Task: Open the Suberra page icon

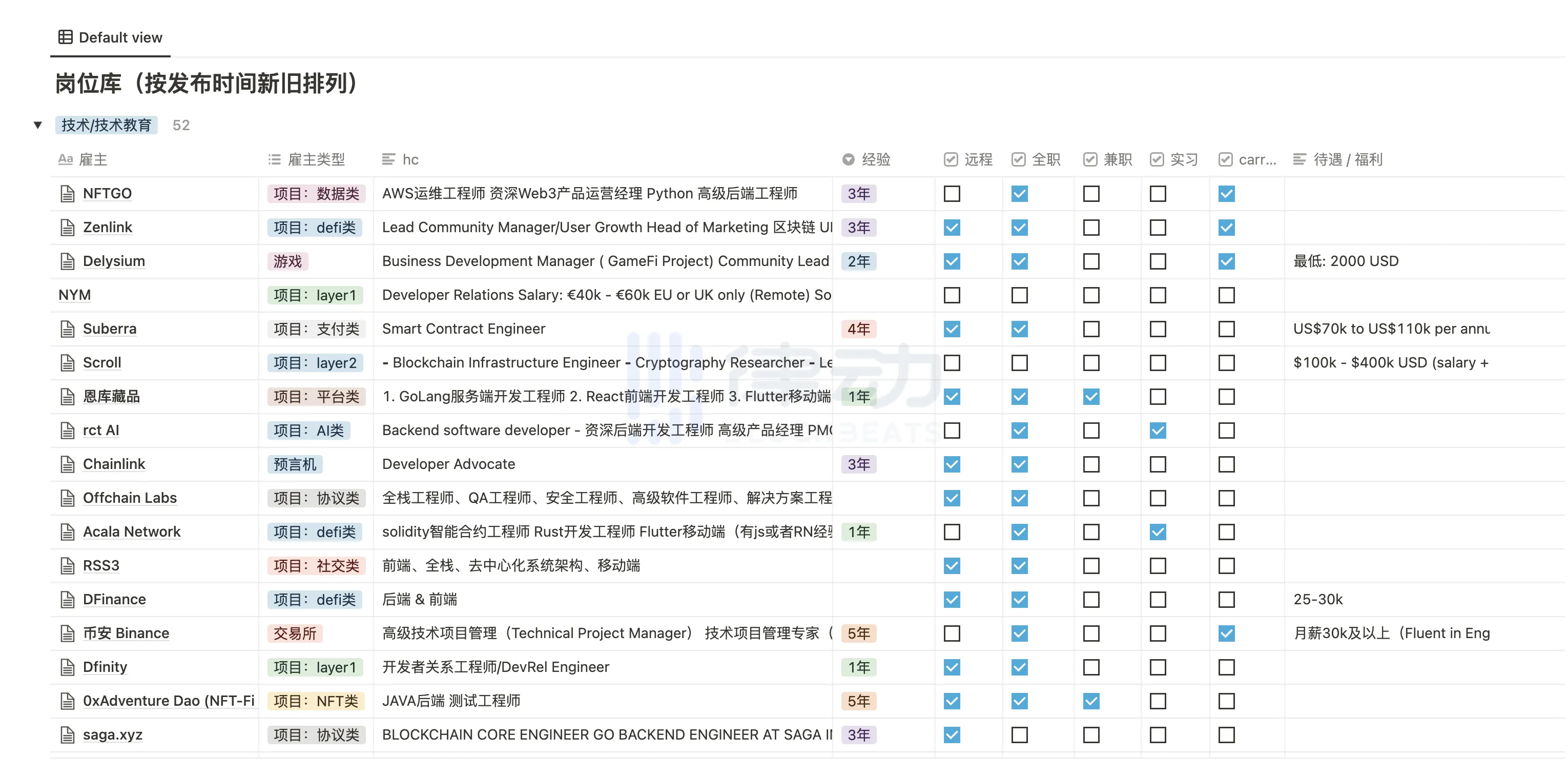Action: [68, 329]
